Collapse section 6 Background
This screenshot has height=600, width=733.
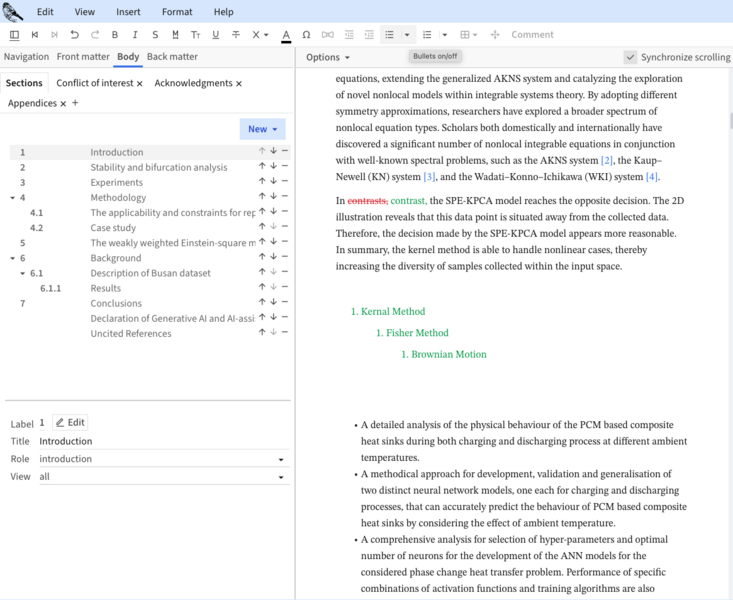point(13,258)
